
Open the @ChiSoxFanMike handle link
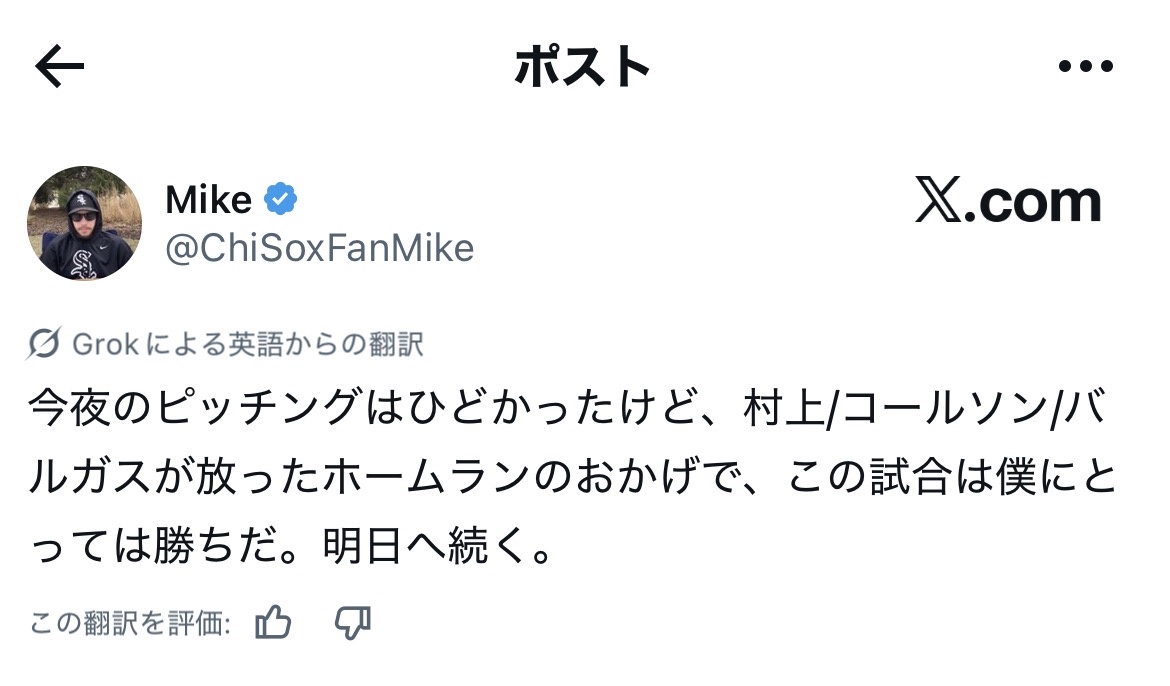319,248
